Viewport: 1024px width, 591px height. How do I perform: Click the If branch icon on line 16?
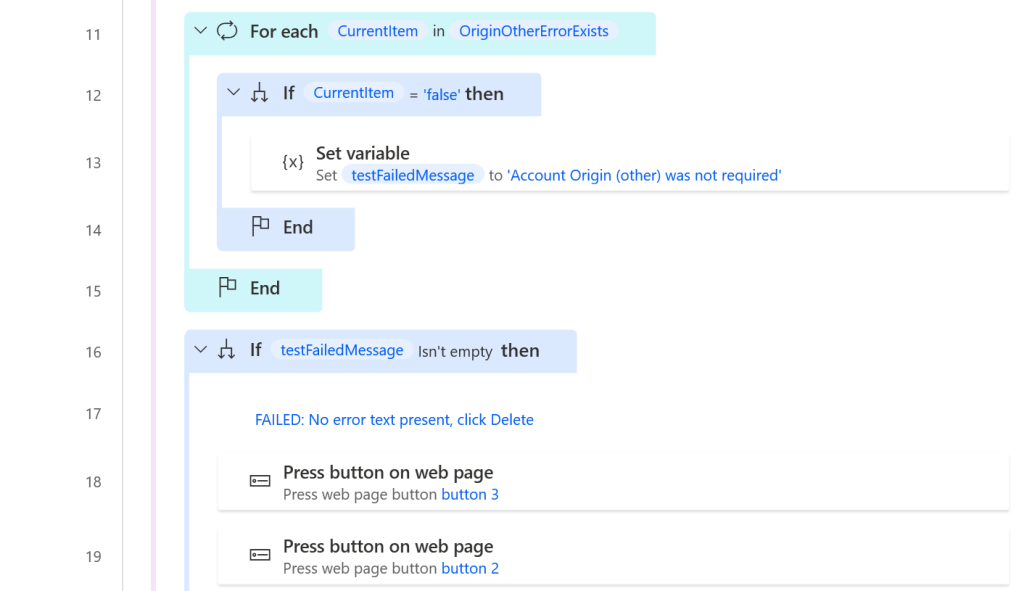click(x=227, y=350)
